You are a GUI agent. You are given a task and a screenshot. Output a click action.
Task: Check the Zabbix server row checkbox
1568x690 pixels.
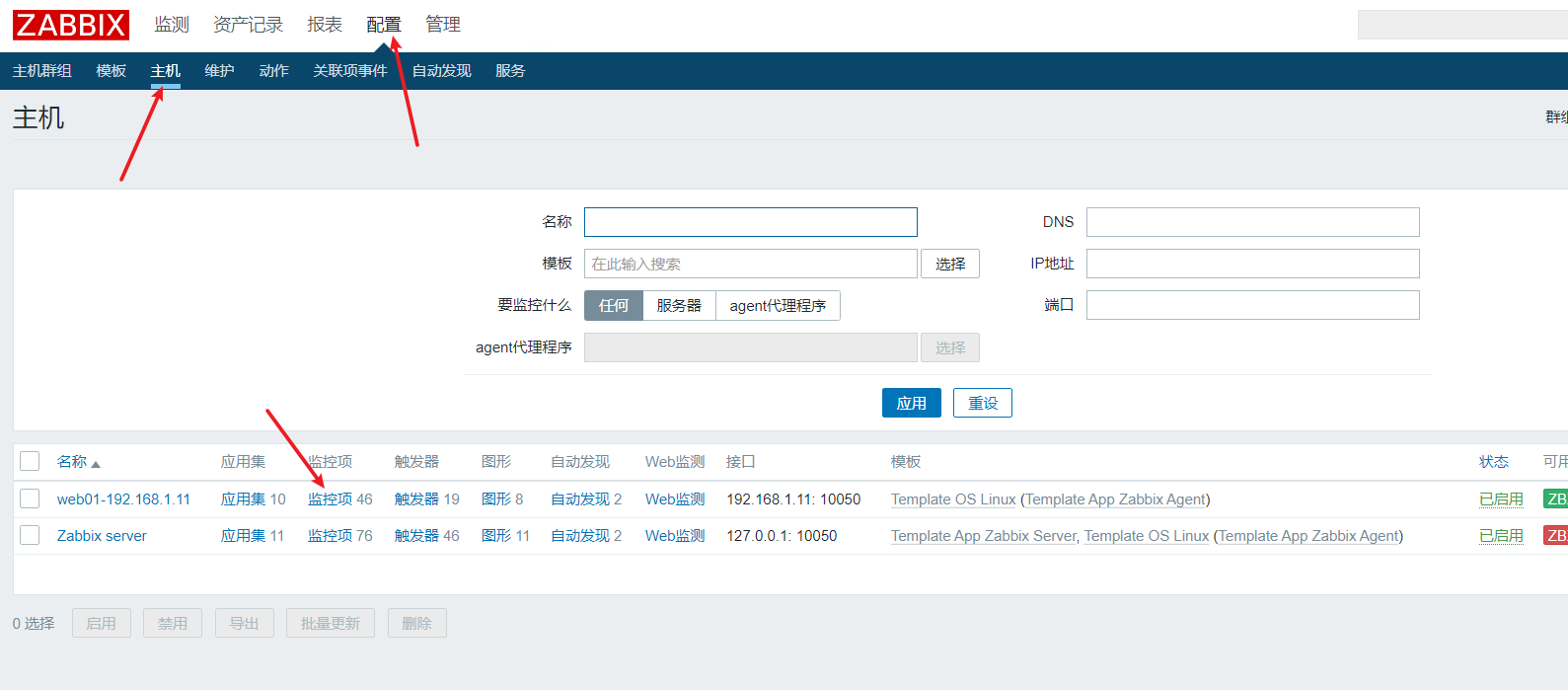pyautogui.click(x=30, y=535)
